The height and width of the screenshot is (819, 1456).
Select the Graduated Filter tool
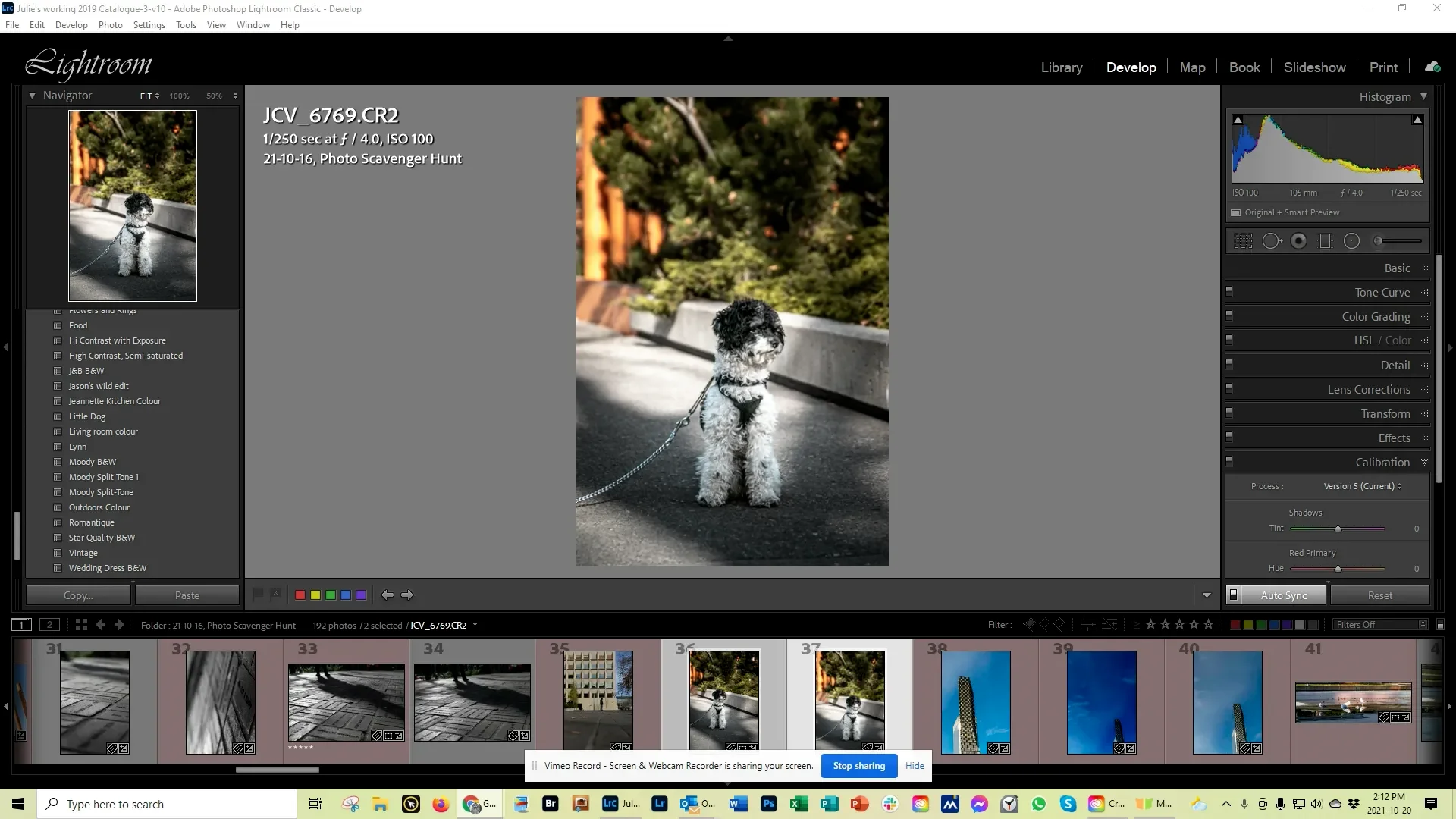pyautogui.click(x=1326, y=240)
